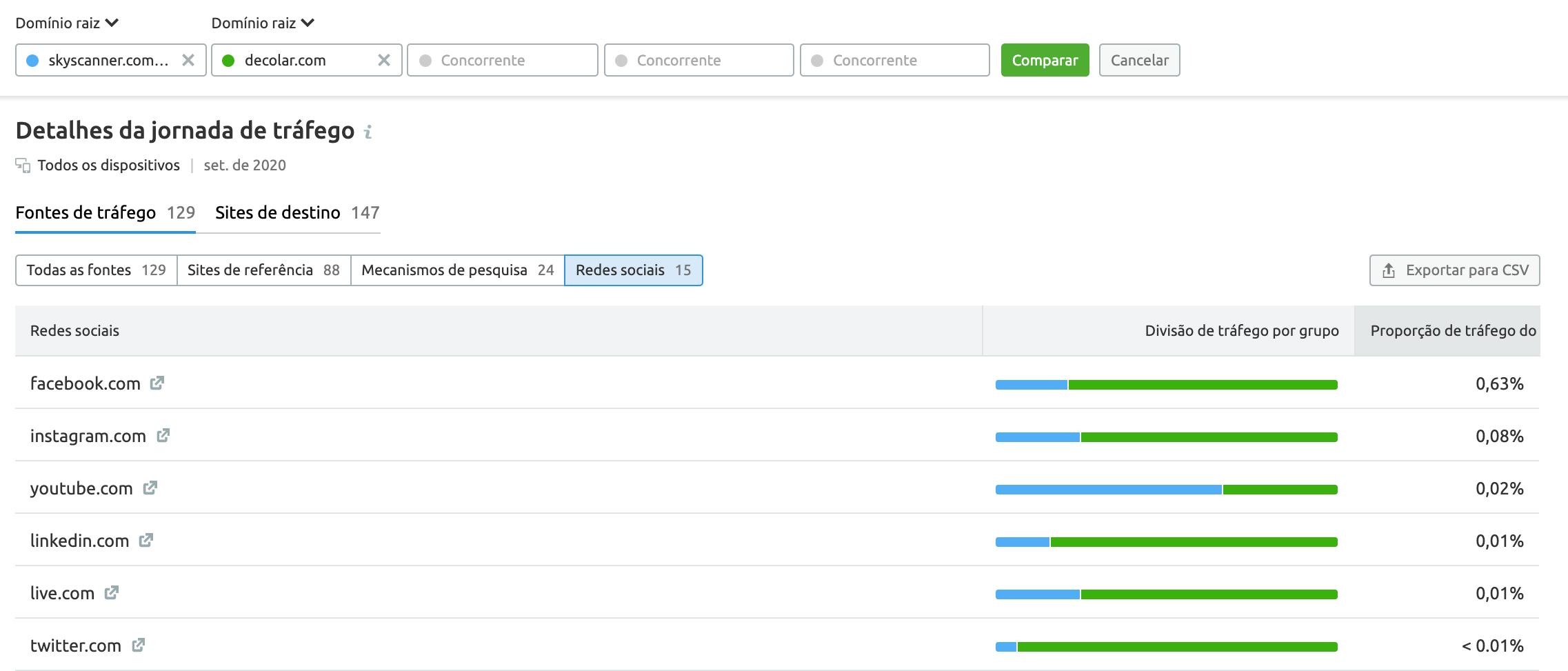The width and height of the screenshot is (1568, 671).
Task: Click linkedin.com traffic split bar
Action: 1166,542
